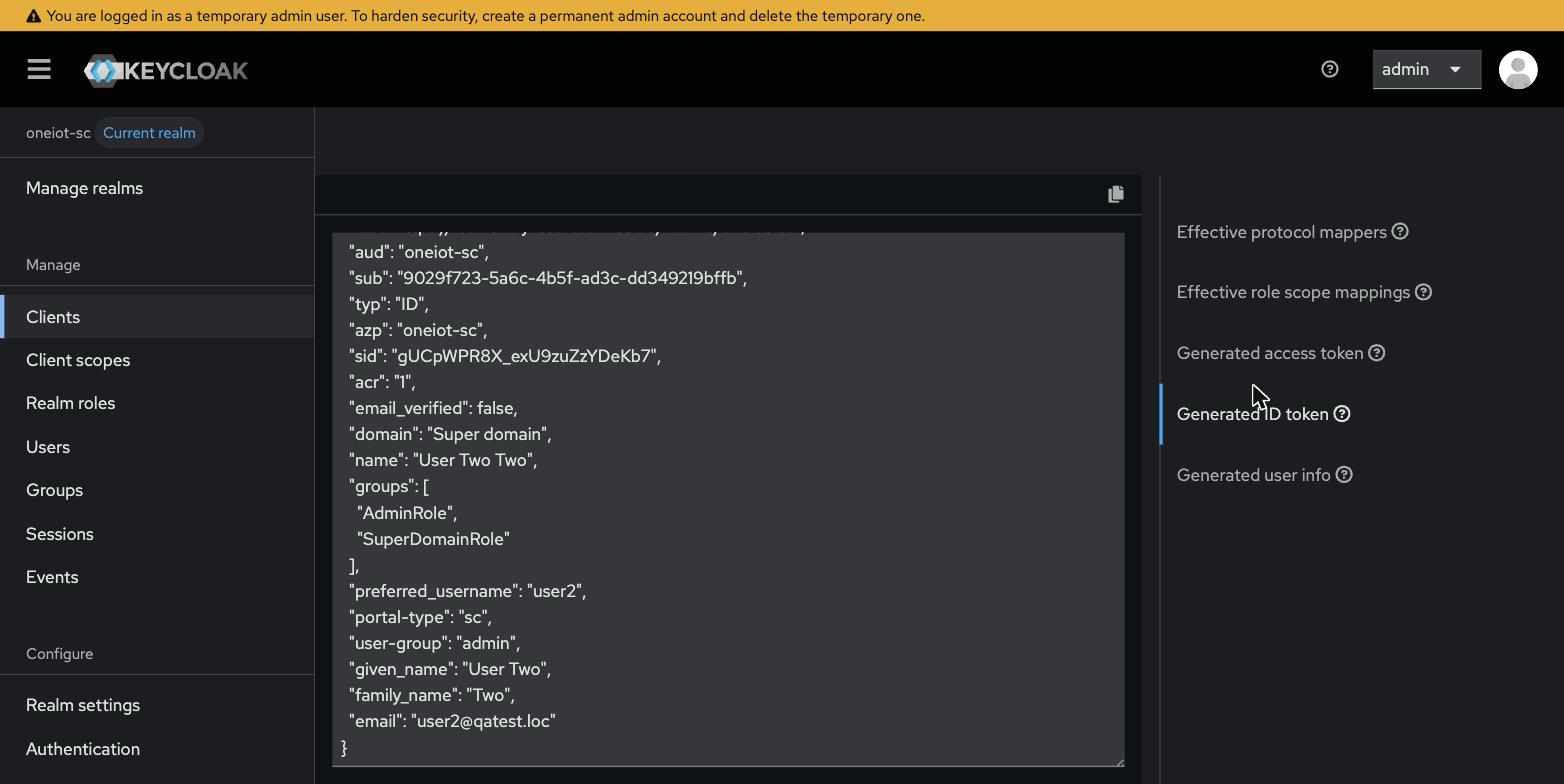Viewport: 1564px width, 784px height.
Task: Open Authentication page
Action: pyautogui.click(x=157, y=749)
